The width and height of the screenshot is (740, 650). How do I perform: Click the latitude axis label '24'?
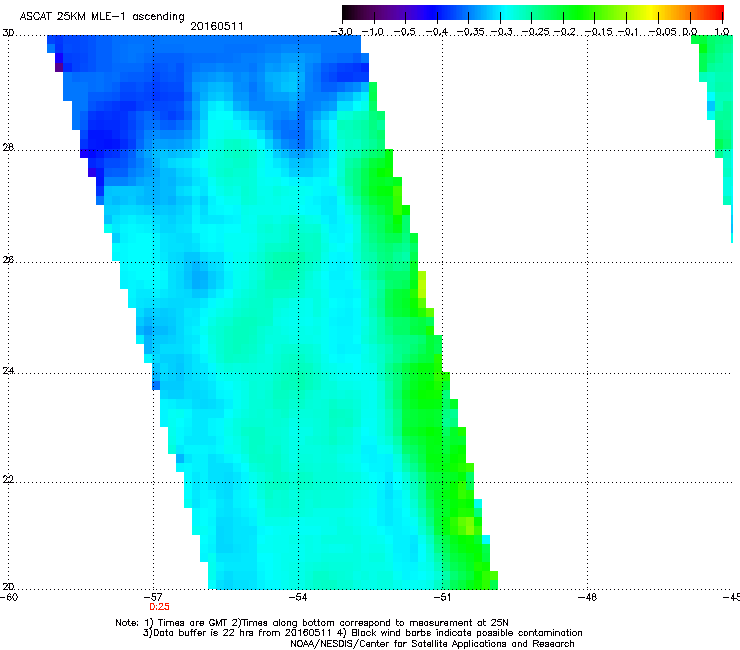[8, 371]
